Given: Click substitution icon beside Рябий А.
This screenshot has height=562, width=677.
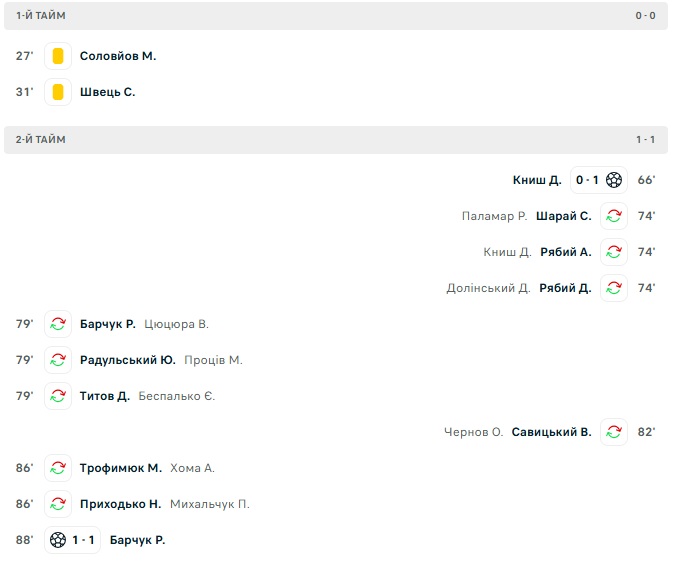Looking at the screenshot, I should 614,252.
